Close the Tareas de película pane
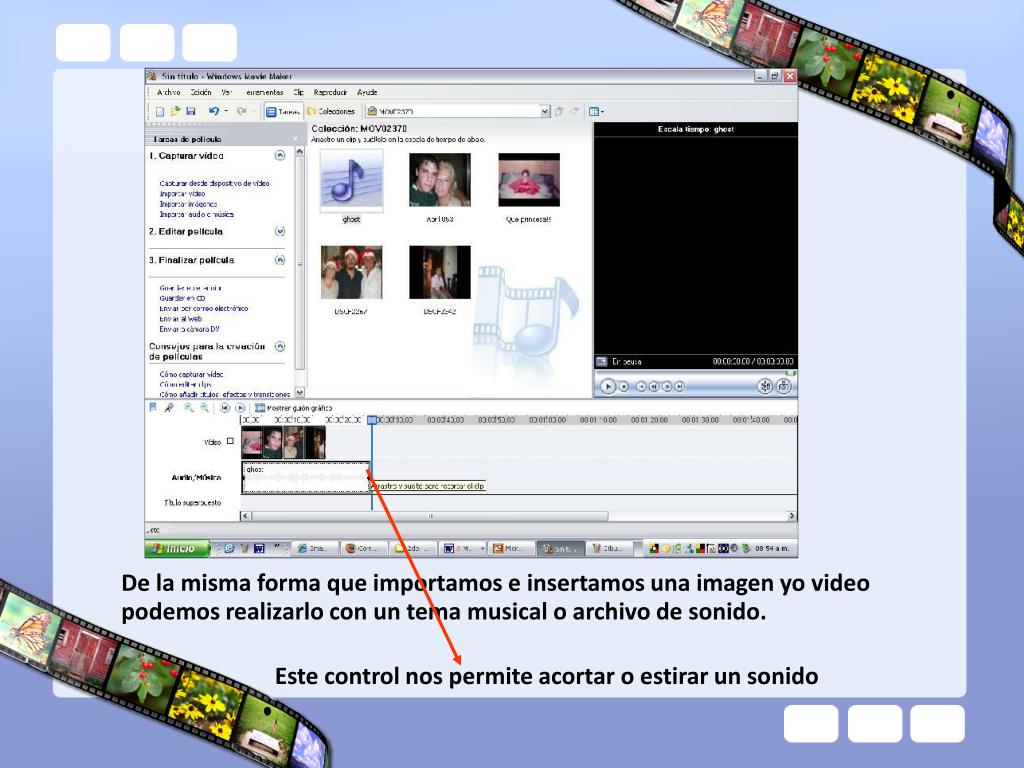Screen dimensions: 1024x768 pyautogui.click(x=295, y=139)
